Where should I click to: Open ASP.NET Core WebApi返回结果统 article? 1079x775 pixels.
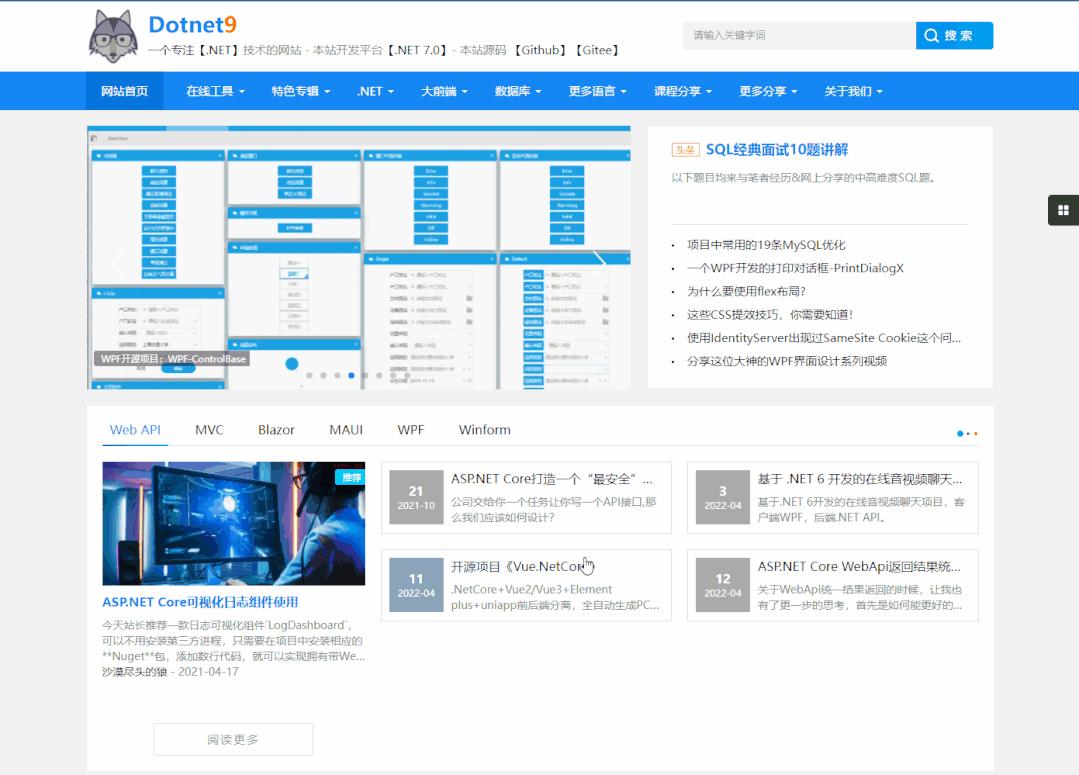(x=859, y=566)
